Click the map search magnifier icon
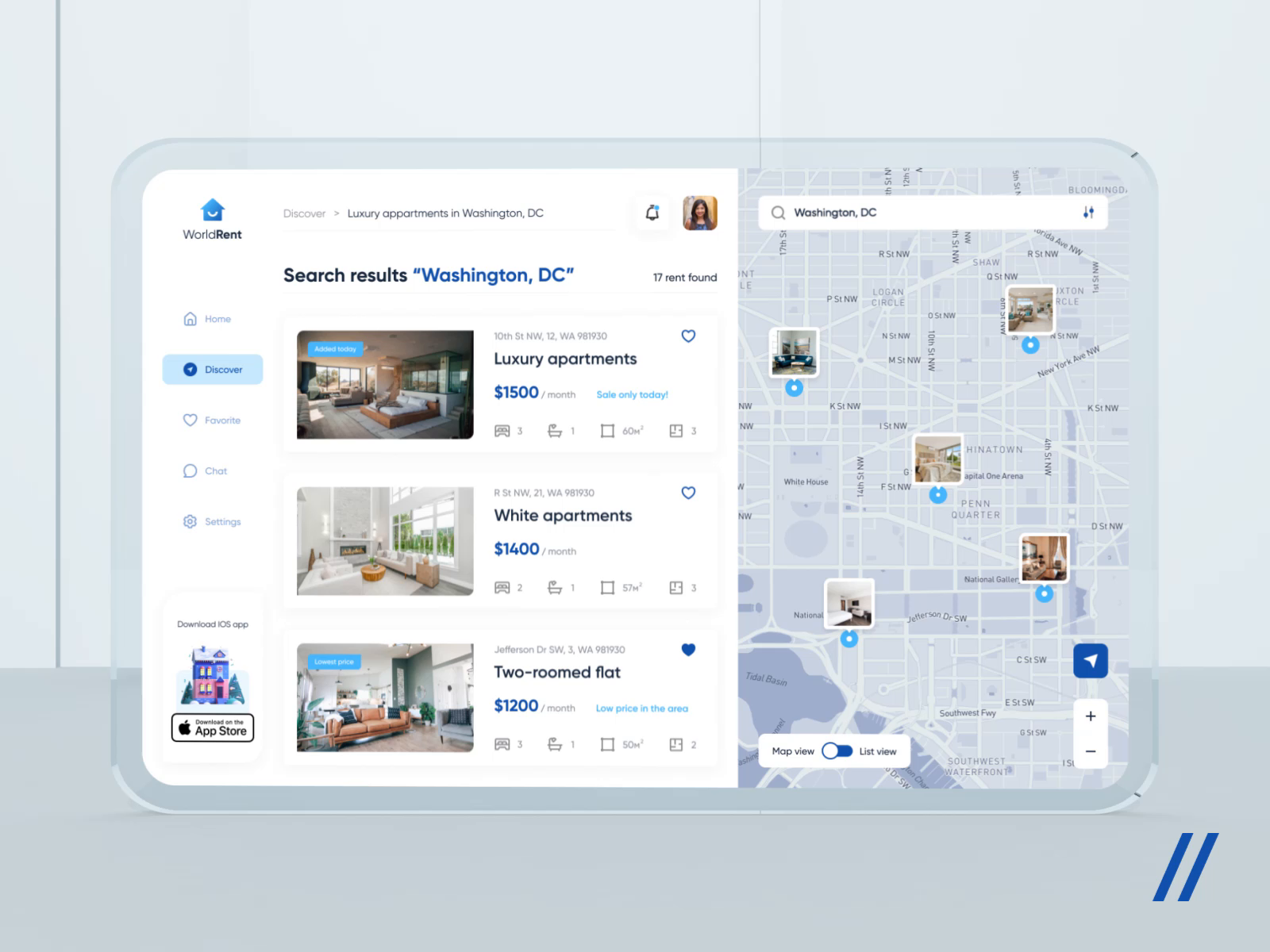The image size is (1270, 952). click(778, 213)
